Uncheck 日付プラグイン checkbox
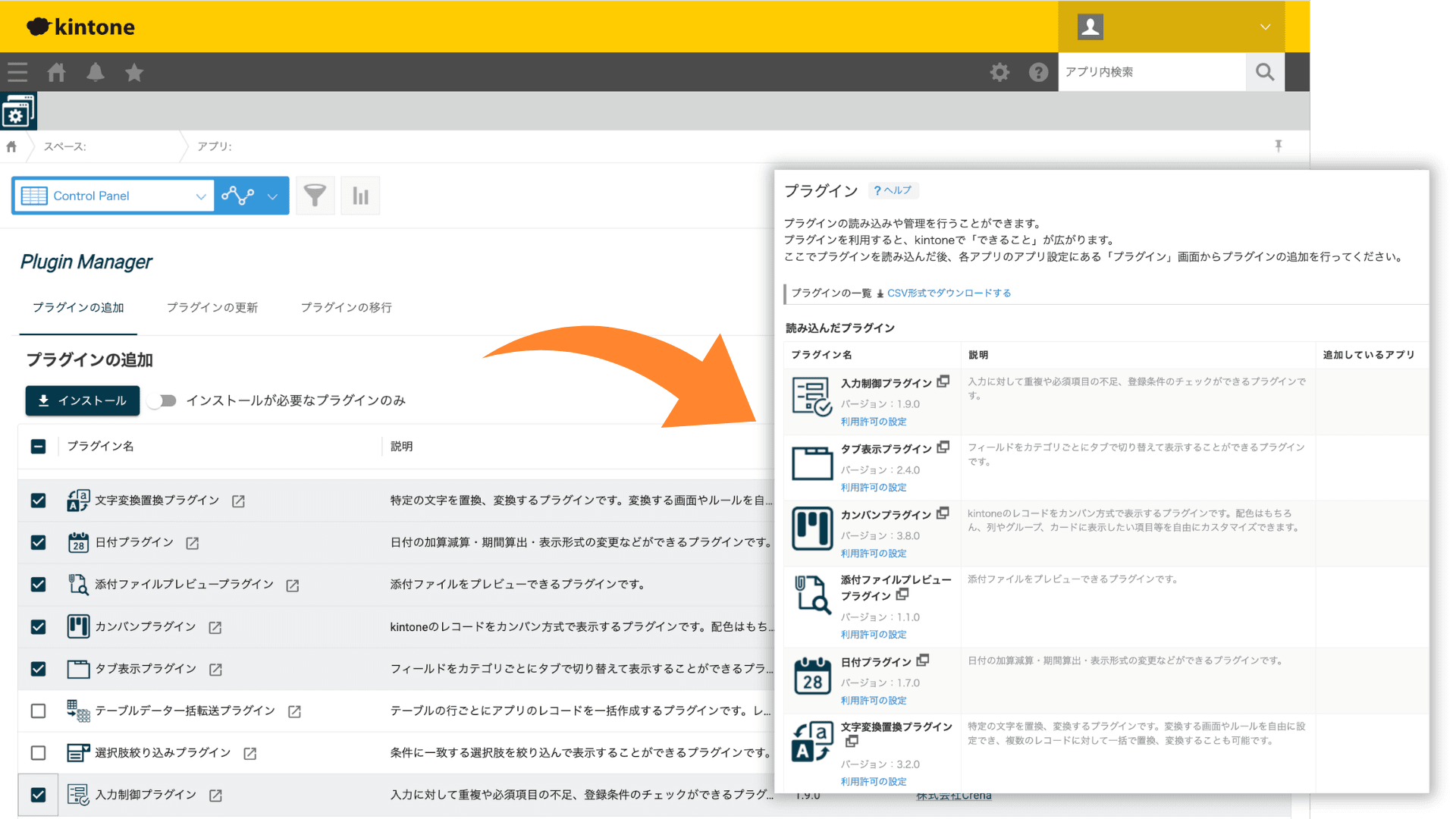Viewport: 1456px width, 819px height. click(38, 543)
